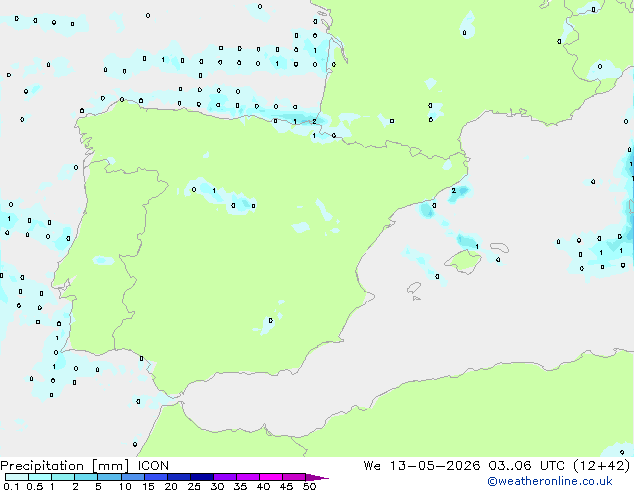This screenshot has height=490, width=634.
Task: Click the '20' legend scale label
Action: pyautogui.click(x=171, y=486)
